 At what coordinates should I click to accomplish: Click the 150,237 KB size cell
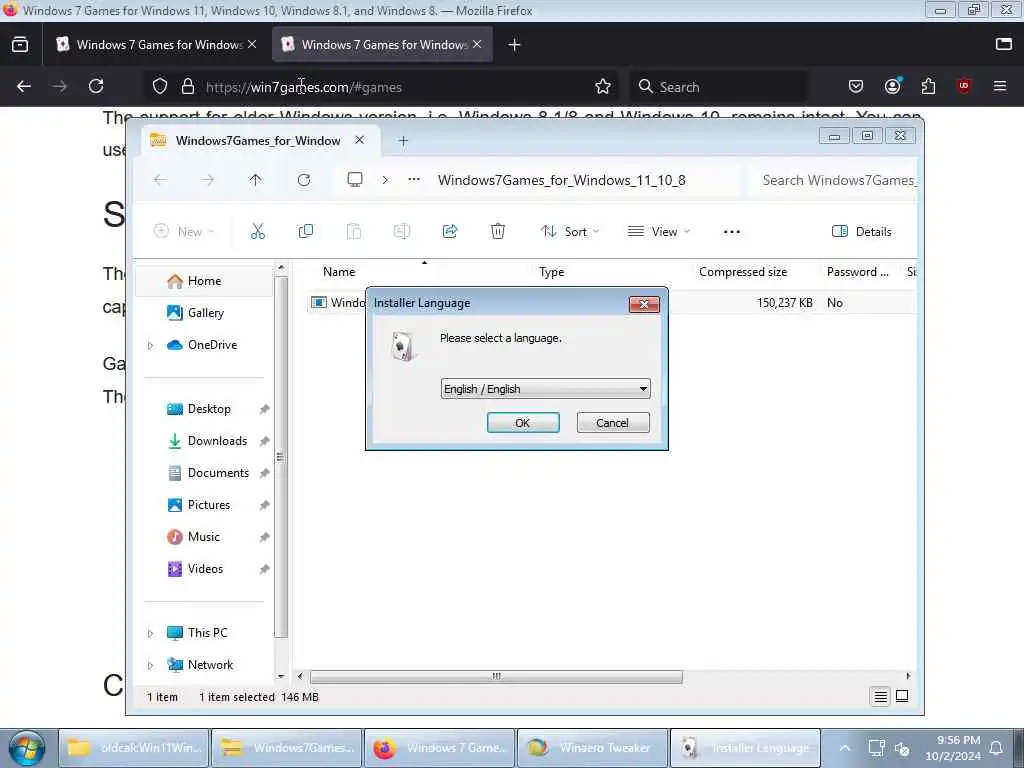click(784, 302)
